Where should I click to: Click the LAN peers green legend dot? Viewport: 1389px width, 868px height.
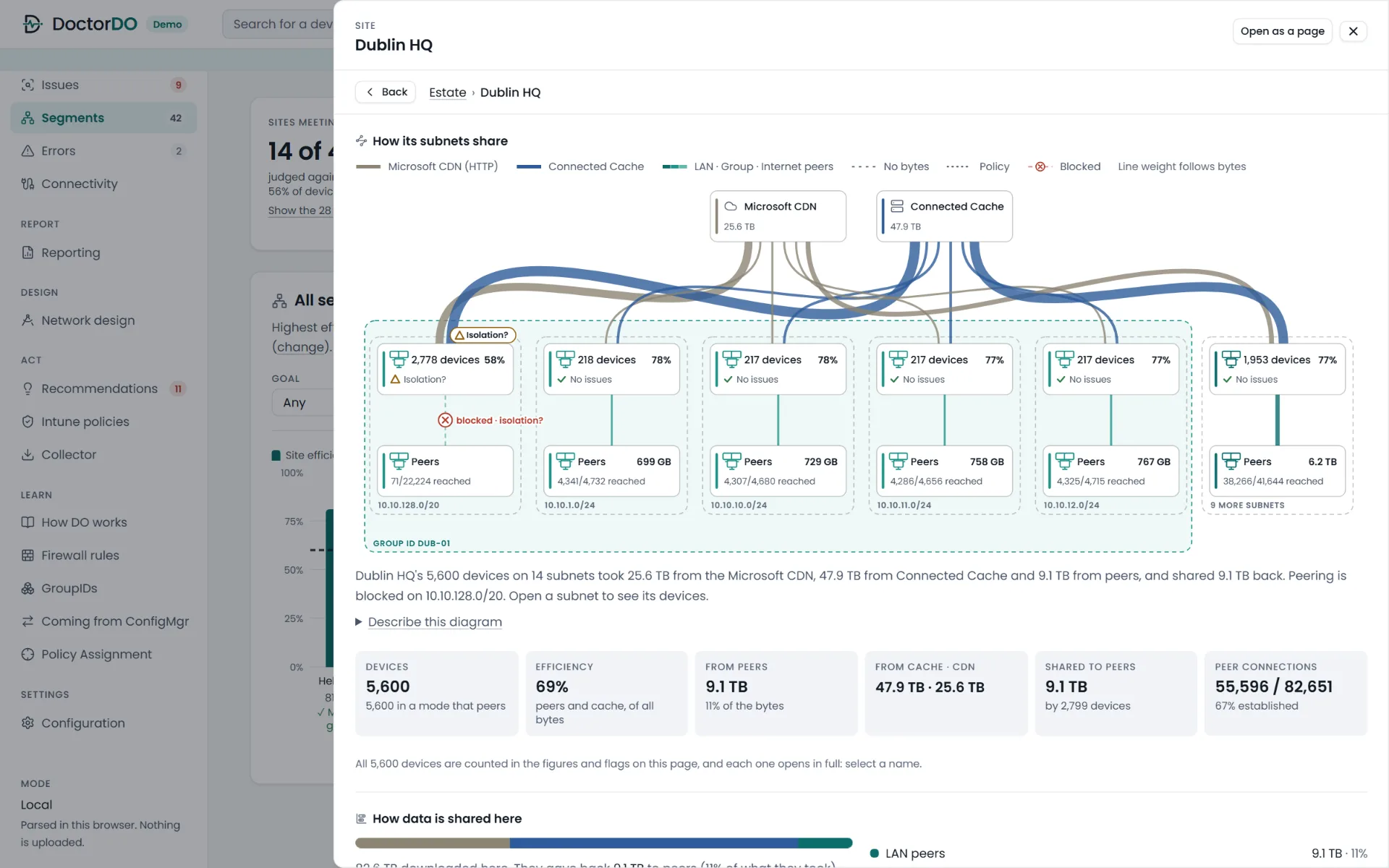pos(874,854)
